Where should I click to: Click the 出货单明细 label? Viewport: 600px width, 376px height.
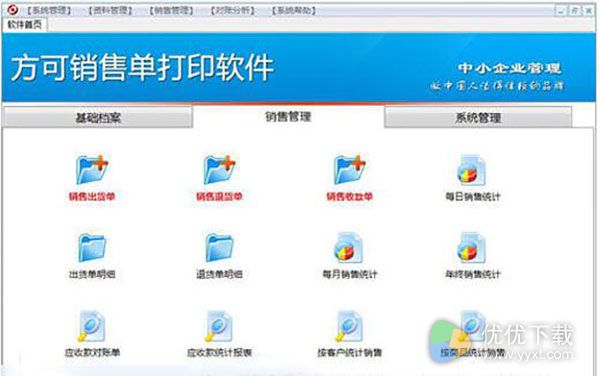tap(92, 274)
